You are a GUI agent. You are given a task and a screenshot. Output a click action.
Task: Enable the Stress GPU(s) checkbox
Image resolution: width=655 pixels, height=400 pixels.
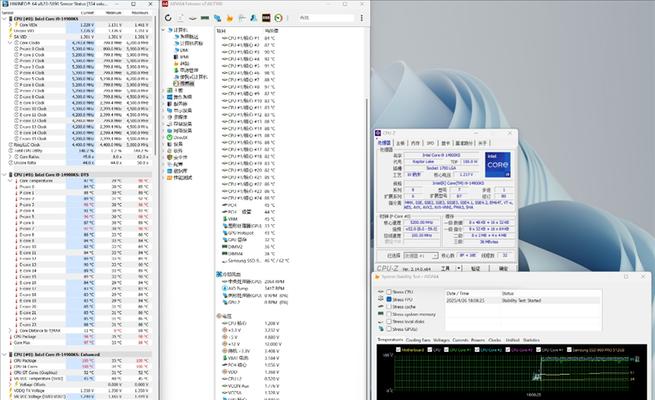389,329
